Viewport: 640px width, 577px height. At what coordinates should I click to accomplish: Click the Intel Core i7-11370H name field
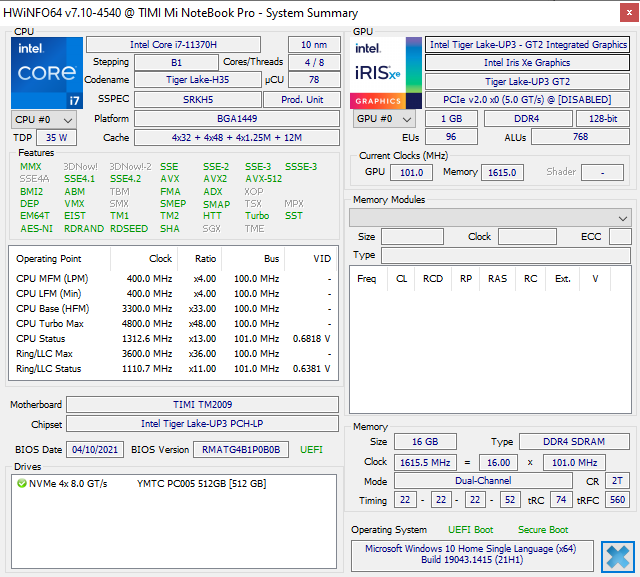coord(173,44)
